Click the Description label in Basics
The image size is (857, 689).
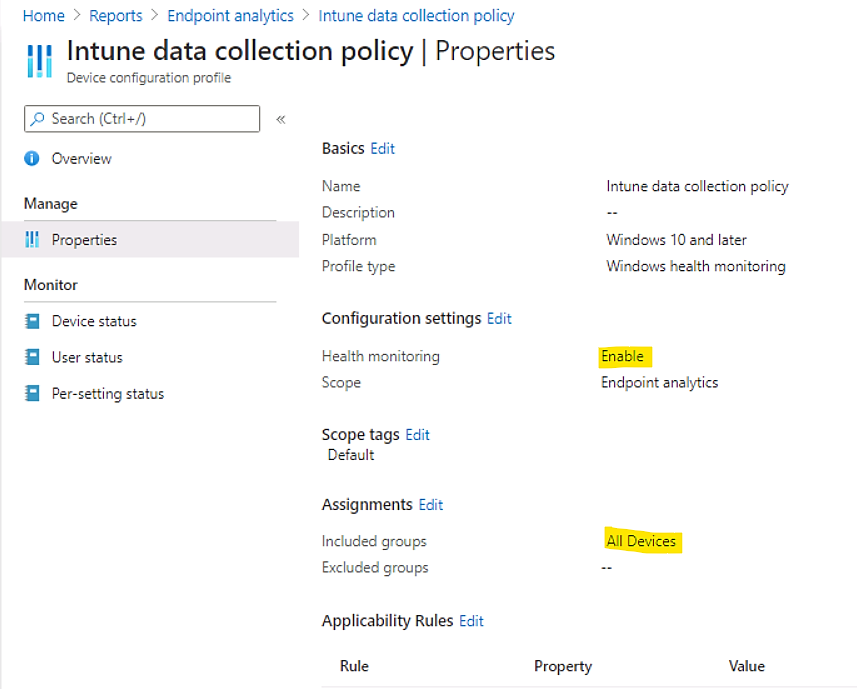click(358, 213)
